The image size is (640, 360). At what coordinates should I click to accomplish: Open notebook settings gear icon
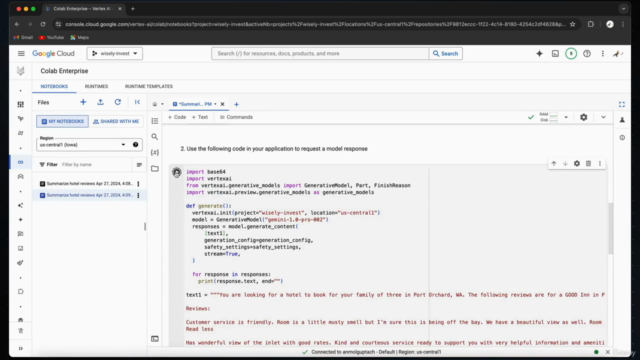click(x=584, y=117)
